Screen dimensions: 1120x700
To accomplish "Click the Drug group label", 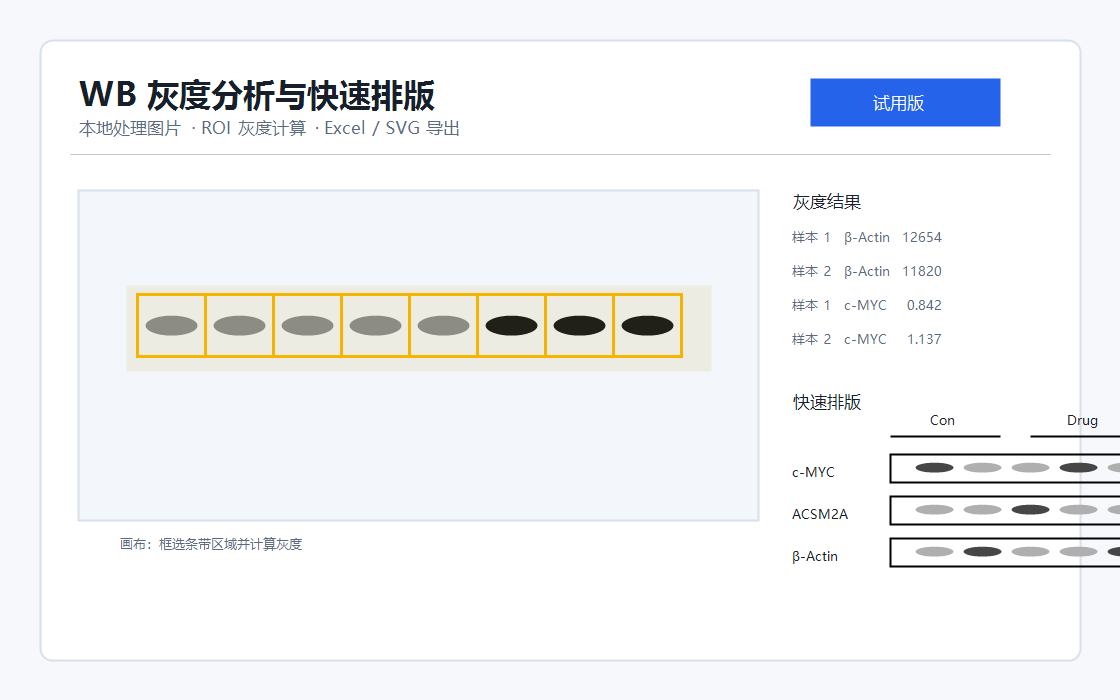I will pos(1082,421).
